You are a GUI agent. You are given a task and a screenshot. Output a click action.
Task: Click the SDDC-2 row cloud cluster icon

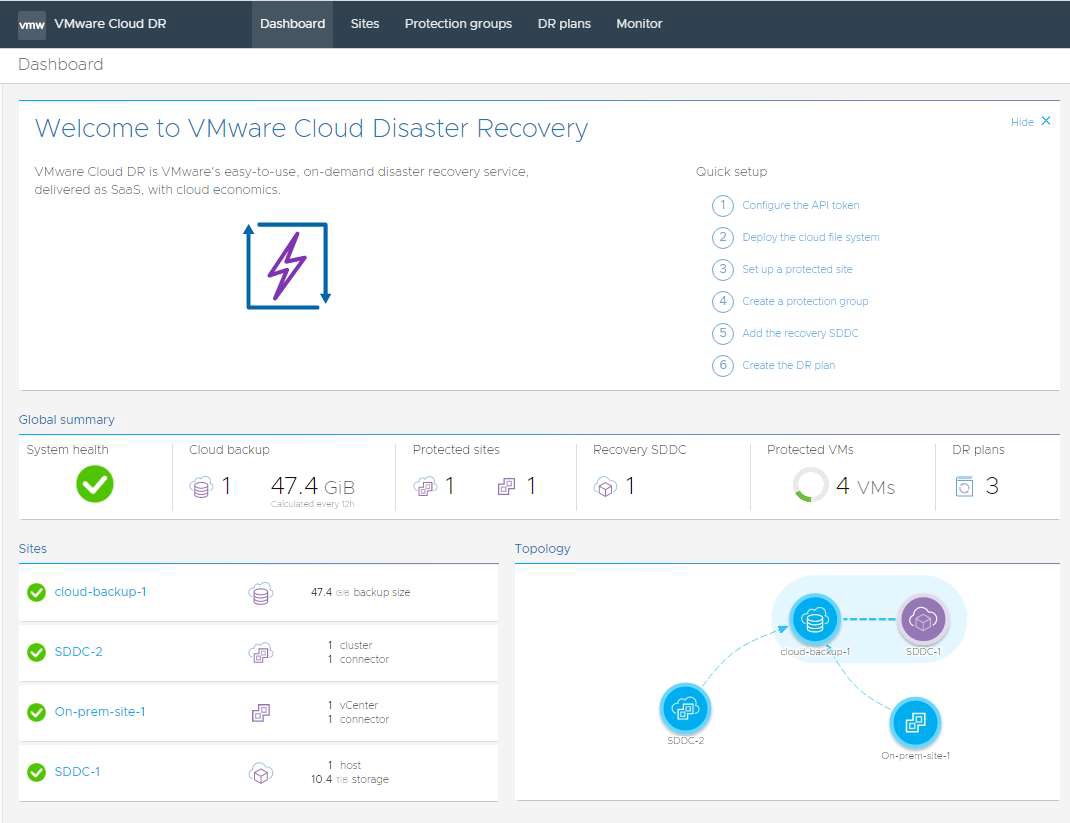click(x=261, y=653)
